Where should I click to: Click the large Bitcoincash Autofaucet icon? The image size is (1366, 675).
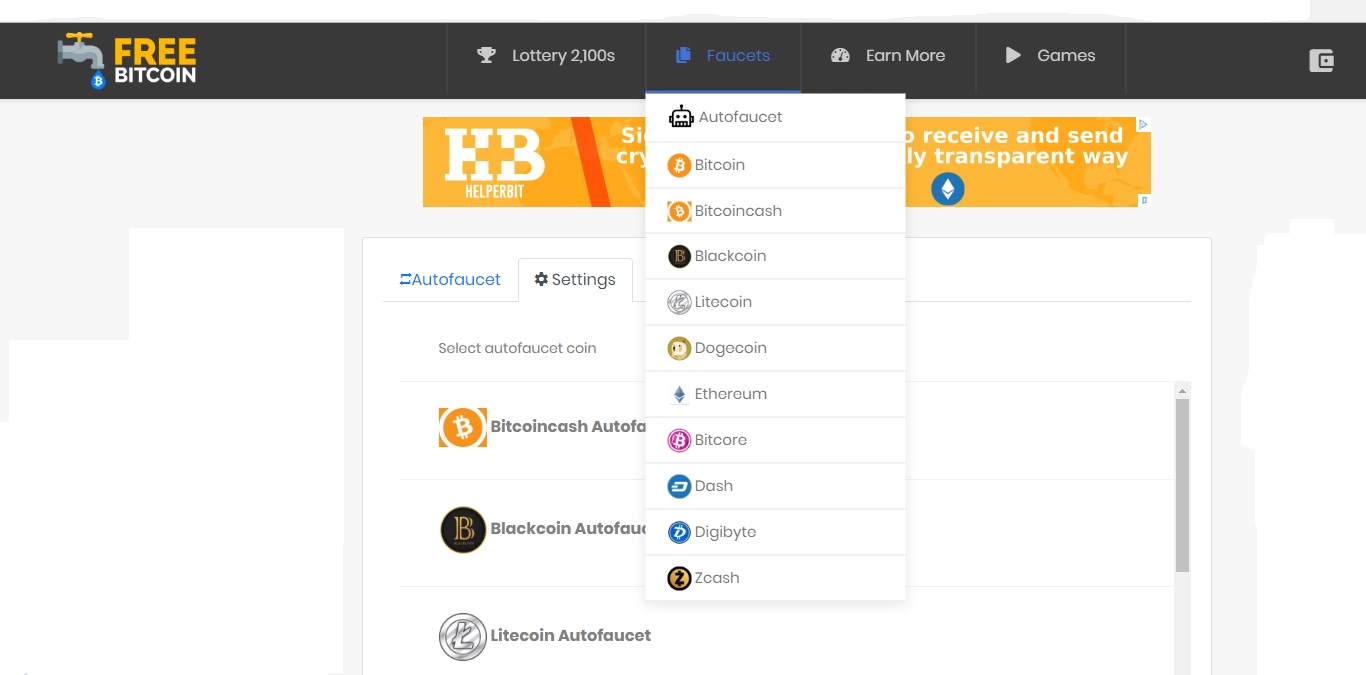[x=463, y=428]
